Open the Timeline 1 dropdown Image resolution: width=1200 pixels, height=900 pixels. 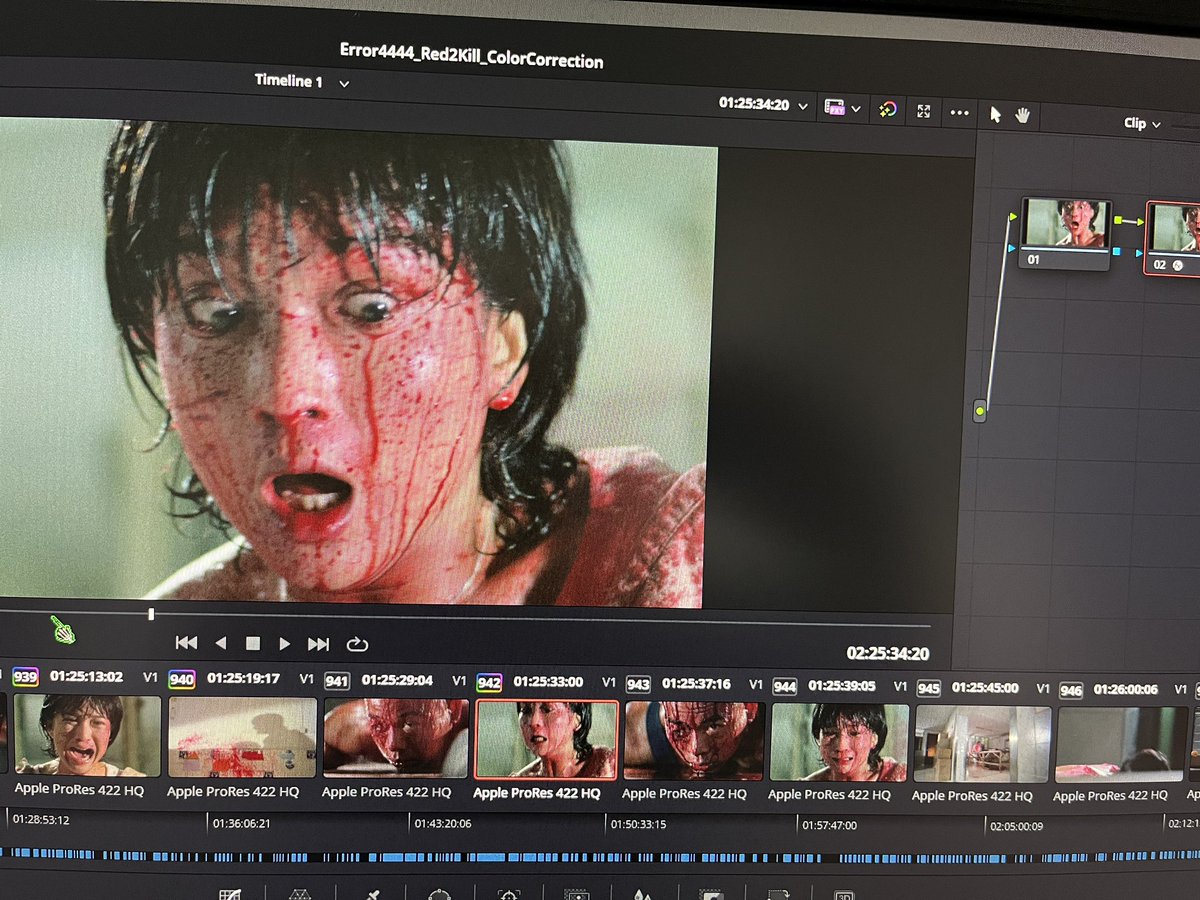[302, 82]
